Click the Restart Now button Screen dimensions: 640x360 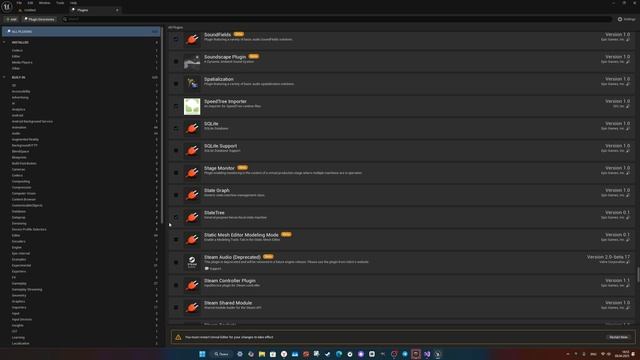[x=618, y=337]
